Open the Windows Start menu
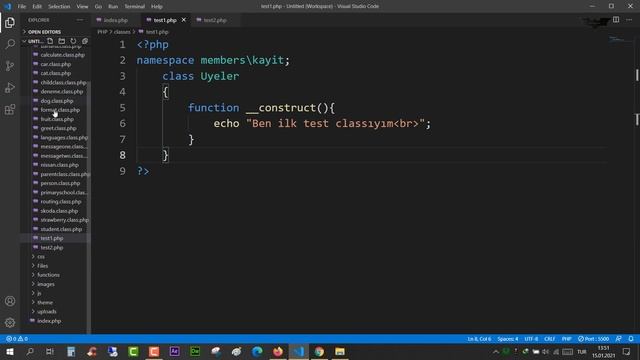The image size is (640, 360). 9,351
